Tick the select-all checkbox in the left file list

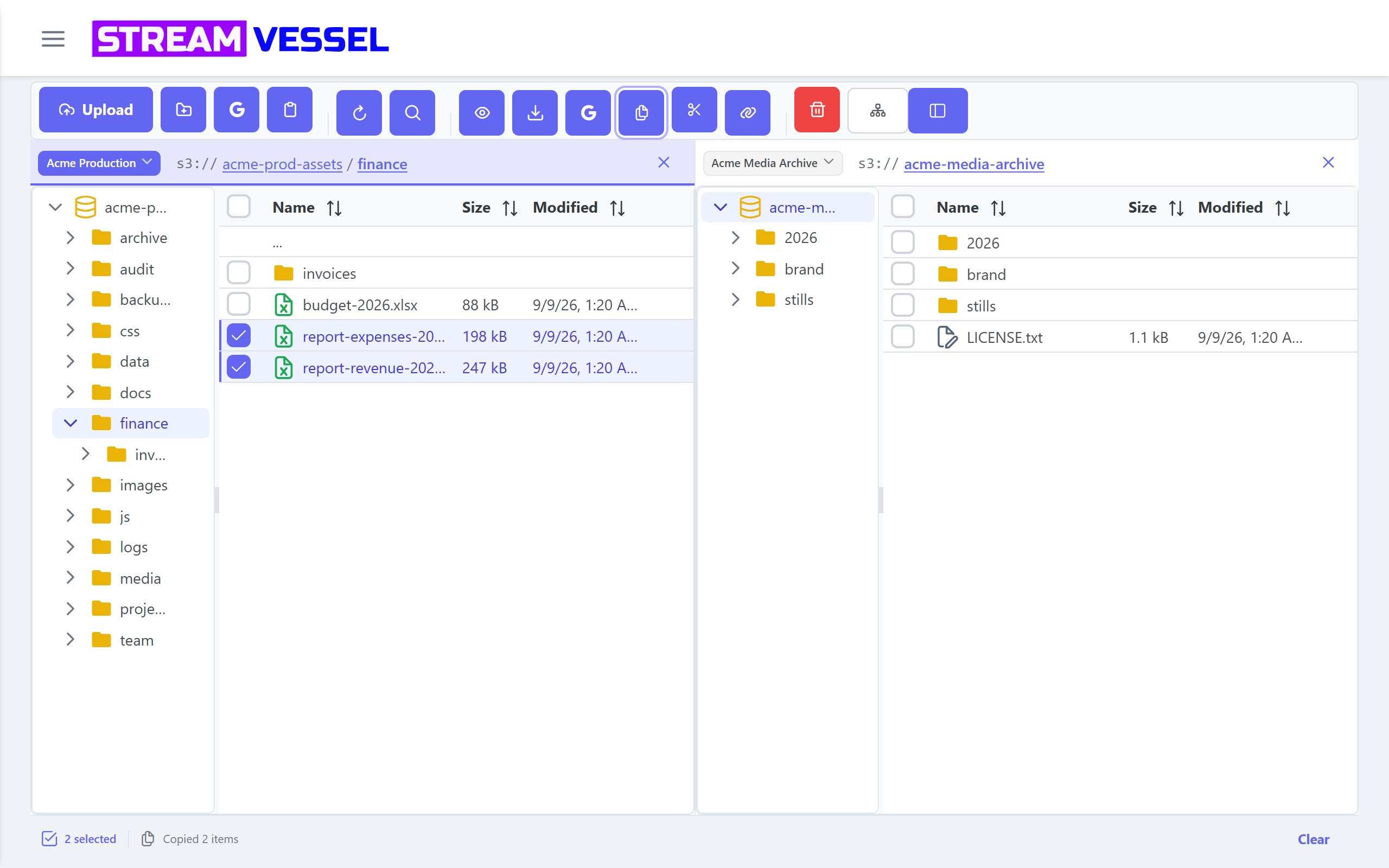coord(239,207)
